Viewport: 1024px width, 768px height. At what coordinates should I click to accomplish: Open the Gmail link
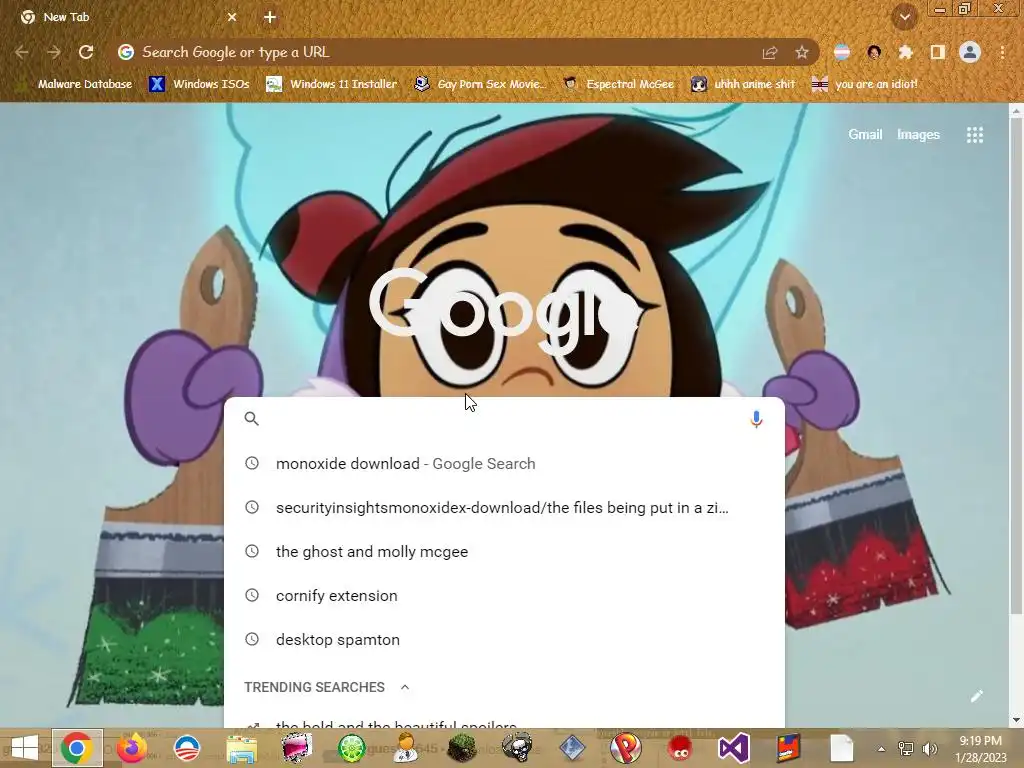(865, 135)
